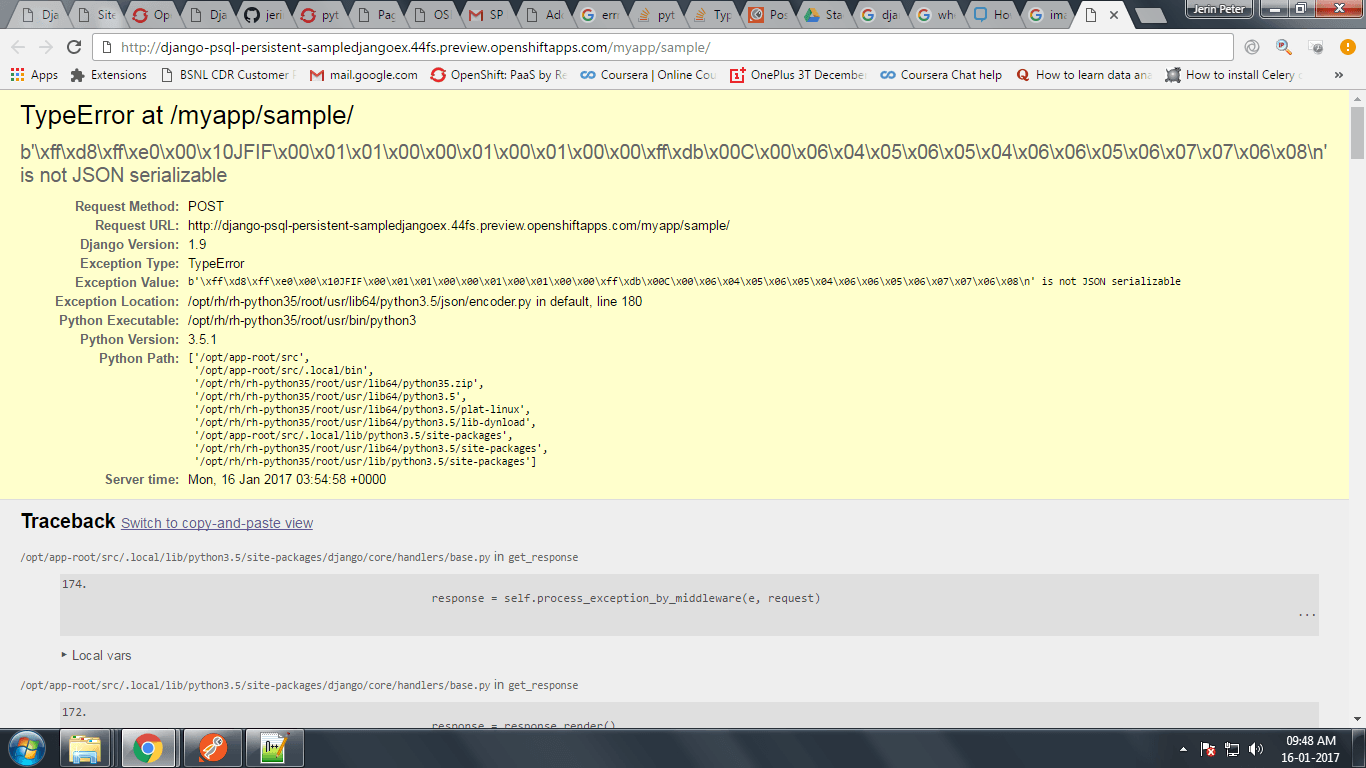The image size is (1366, 768).
Task: Click the circular swirl extension icon
Action: pos(1252,47)
